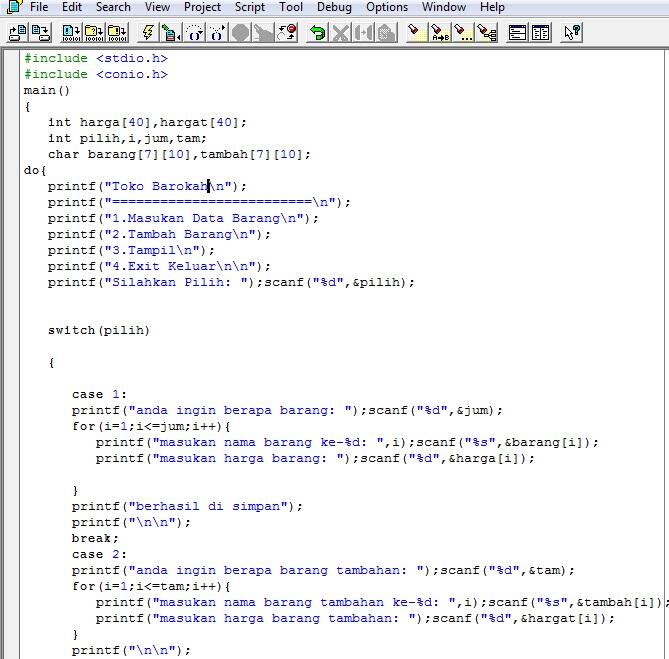Open the Window menu
The width and height of the screenshot is (669, 659).
point(443,7)
